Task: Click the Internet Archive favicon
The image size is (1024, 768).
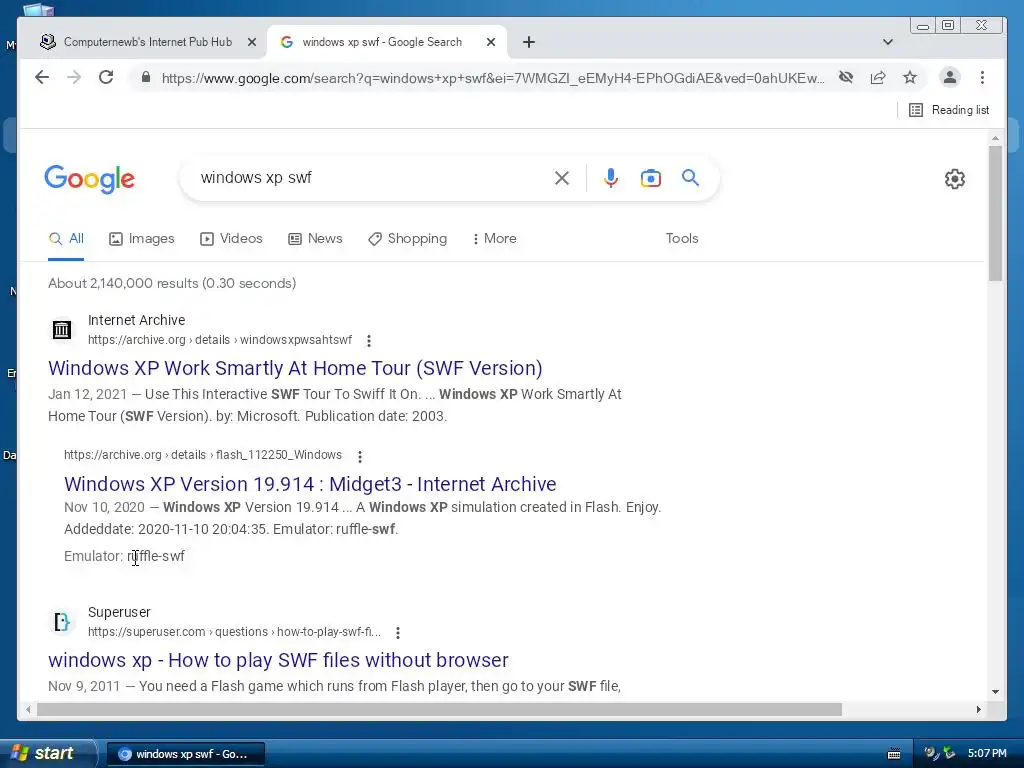Action: click(x=61, y=329)
